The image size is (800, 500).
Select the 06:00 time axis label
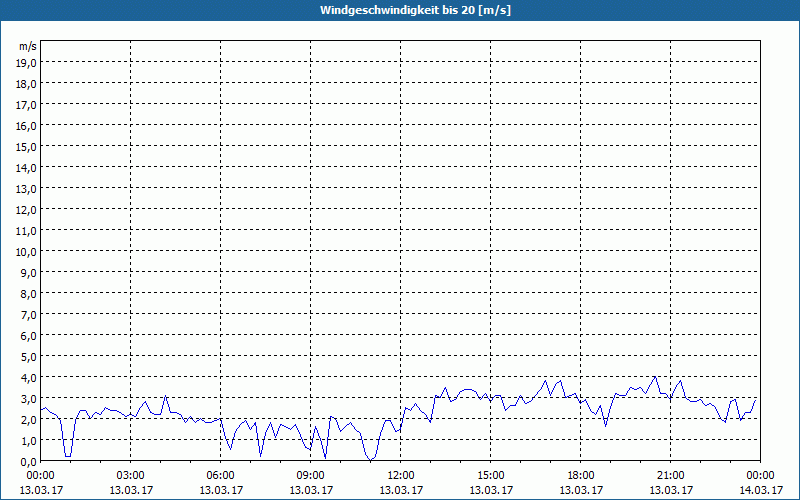click(x=220, y=476)
